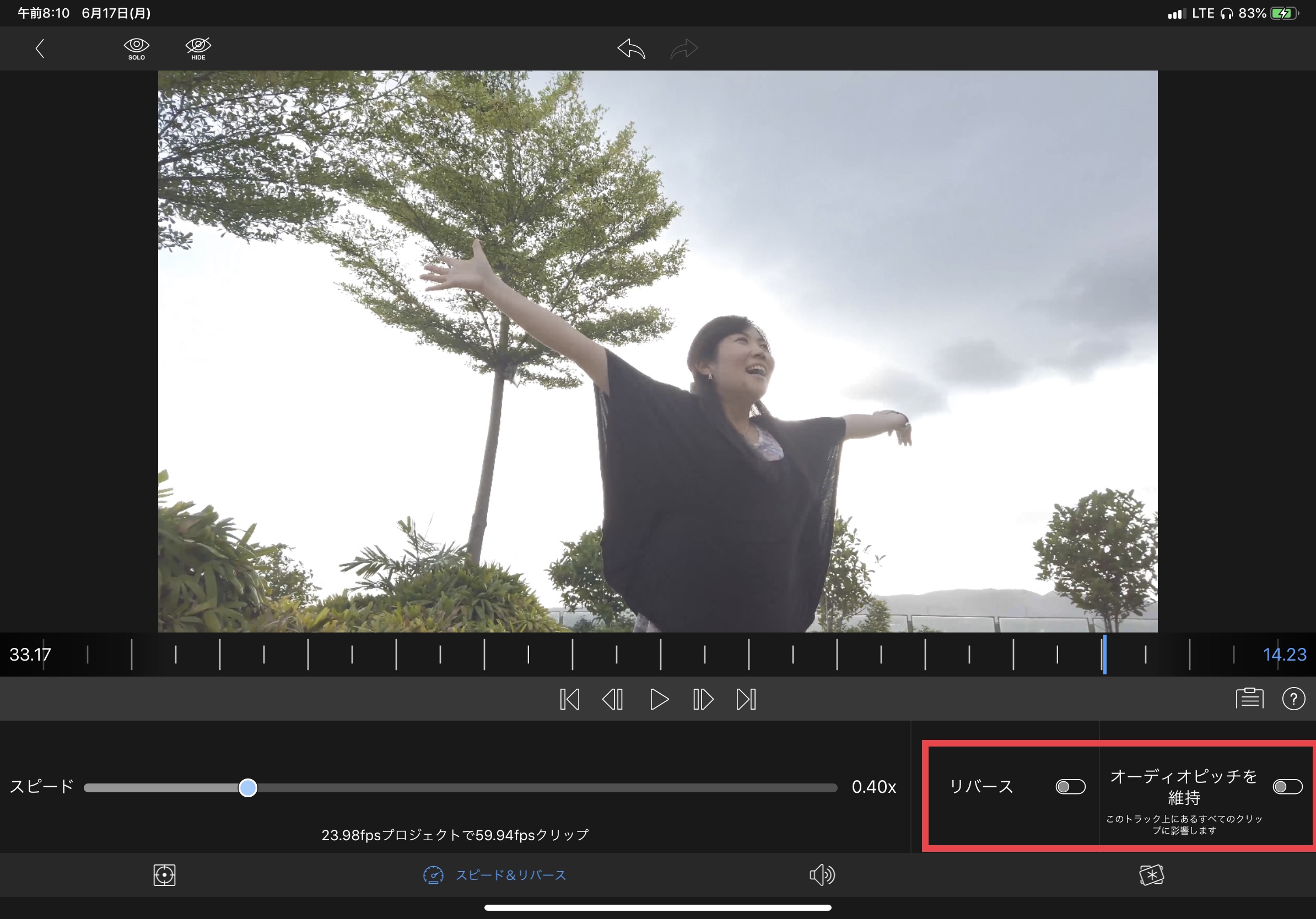The width and height of the screenshot is (1316, 919).
Task: Open the frame and fit tab icon
Action: click(164, 875)
